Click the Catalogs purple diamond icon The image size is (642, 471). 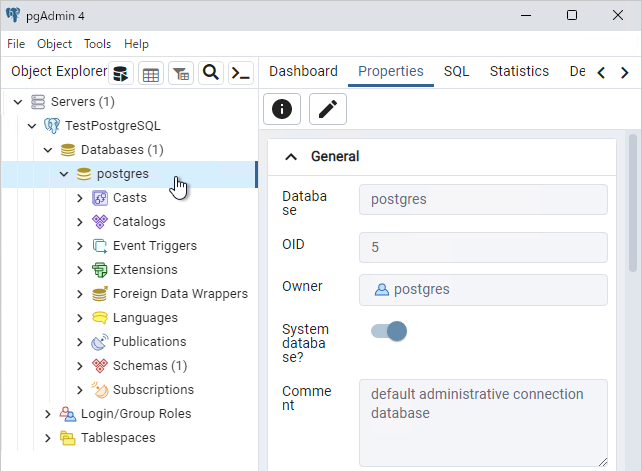(x=100, y=222)
